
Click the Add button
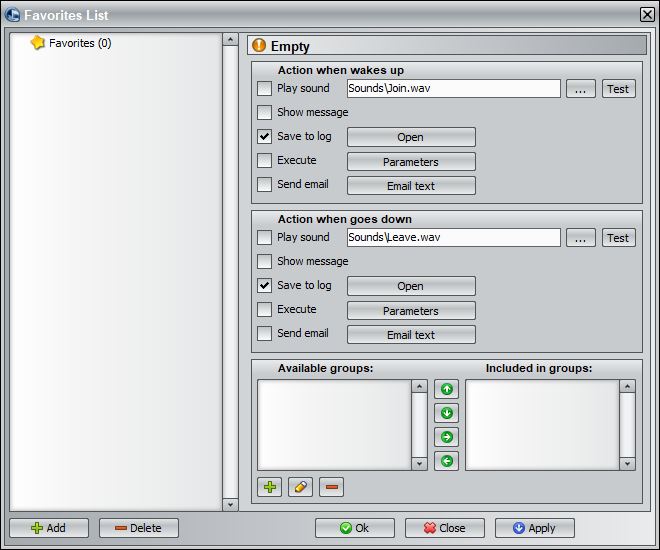click(49, 528)
